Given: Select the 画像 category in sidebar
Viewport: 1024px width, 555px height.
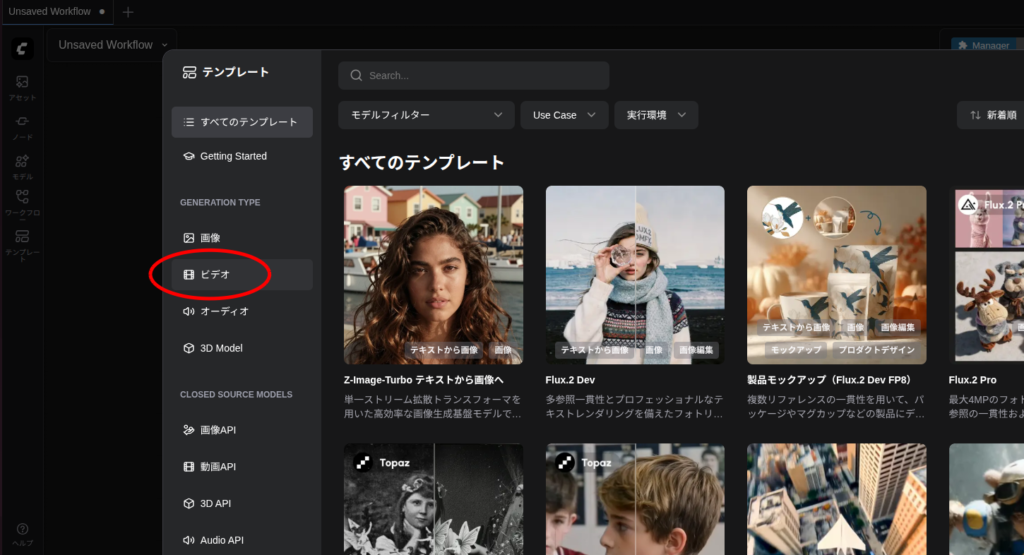Looking at the screenshot, I should tap(242, 238).
